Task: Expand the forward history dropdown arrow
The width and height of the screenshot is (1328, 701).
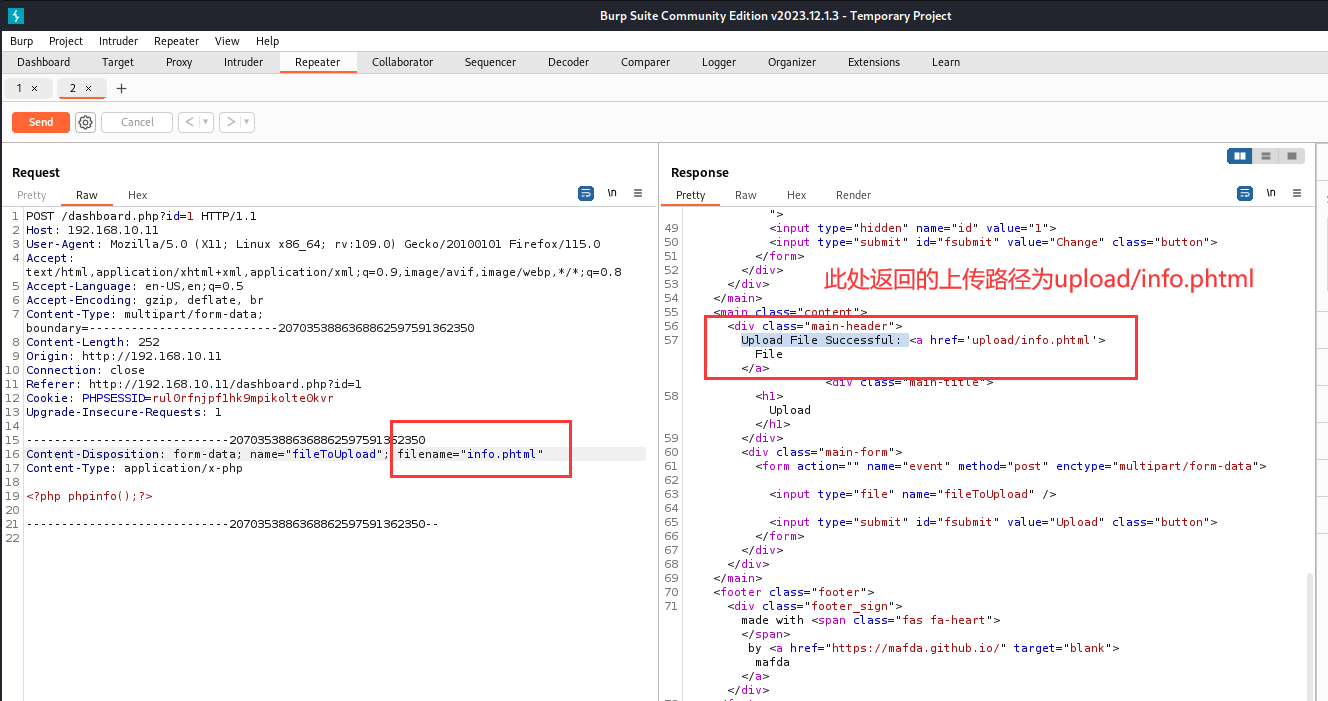Action: (247, 122)
